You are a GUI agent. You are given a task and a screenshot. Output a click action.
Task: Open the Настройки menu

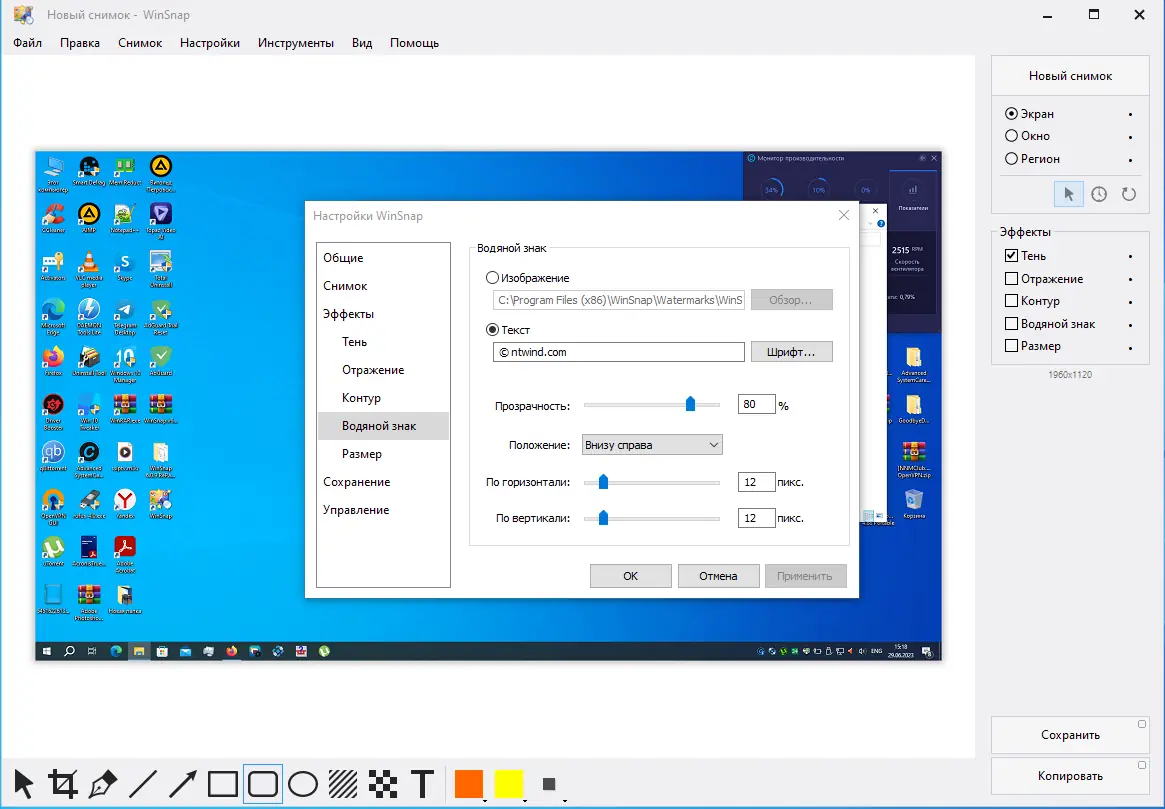click(x=210, y=43)
